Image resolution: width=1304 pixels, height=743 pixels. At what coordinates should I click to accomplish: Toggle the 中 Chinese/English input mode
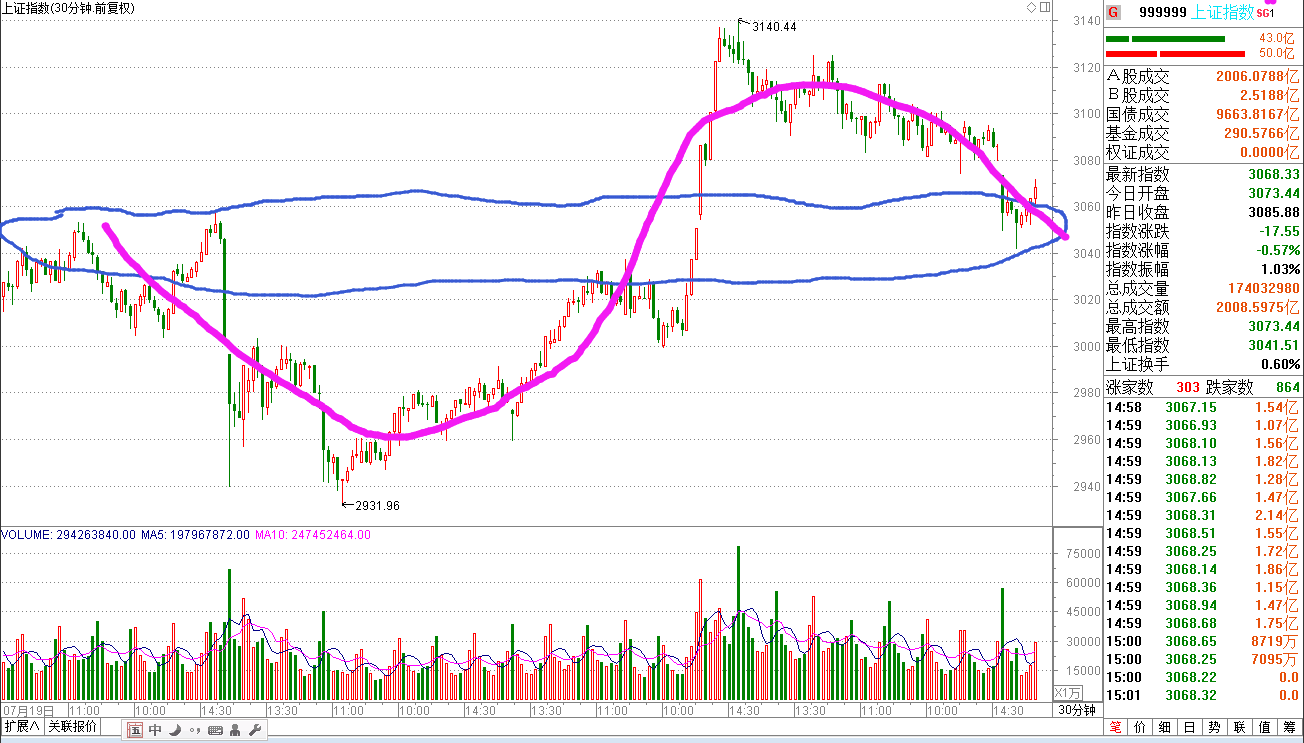tap(155, 731)
